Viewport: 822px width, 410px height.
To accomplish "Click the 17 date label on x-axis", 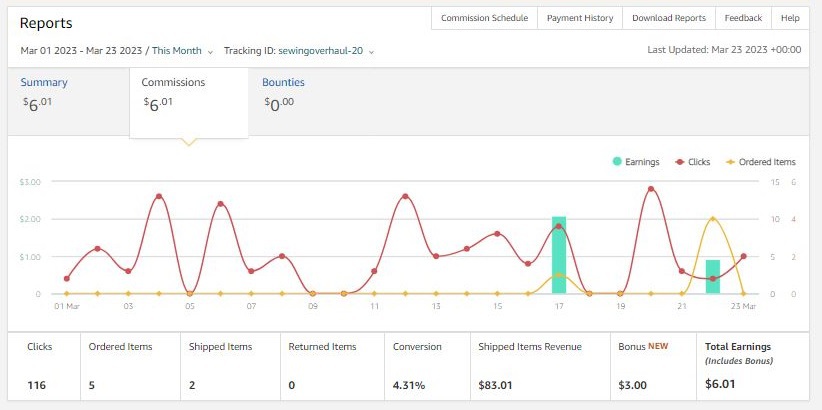I will [x=559, y=306].
